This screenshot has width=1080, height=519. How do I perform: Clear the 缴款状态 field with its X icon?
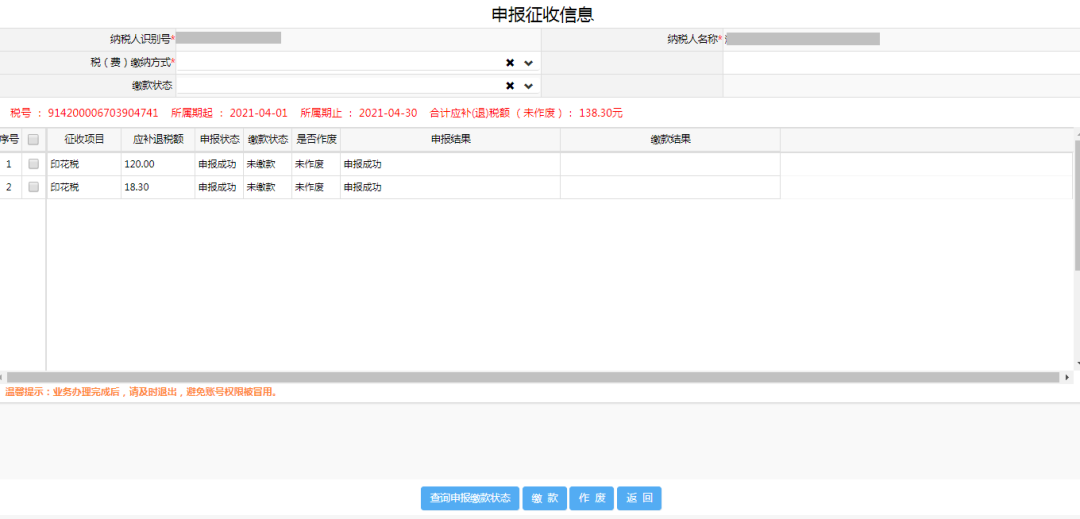pyautogui.click(x=510, y=86)
